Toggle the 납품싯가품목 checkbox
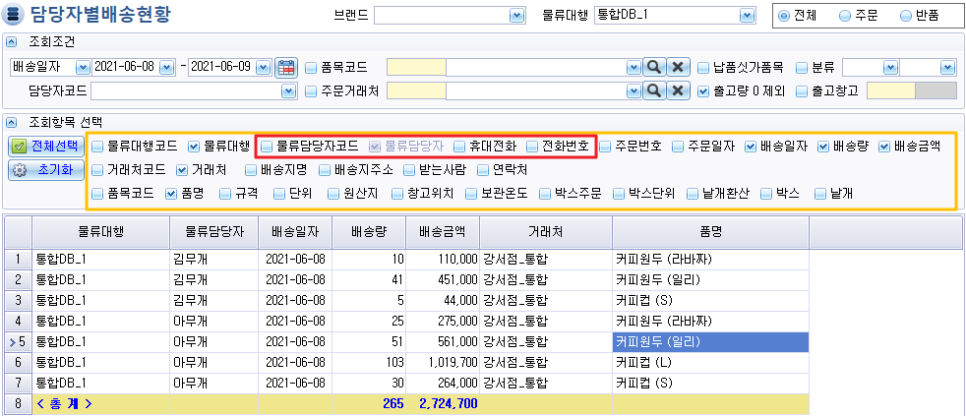The height and width of the screenshot is (416, 966). pyautogui.click(x=703, y=67)
